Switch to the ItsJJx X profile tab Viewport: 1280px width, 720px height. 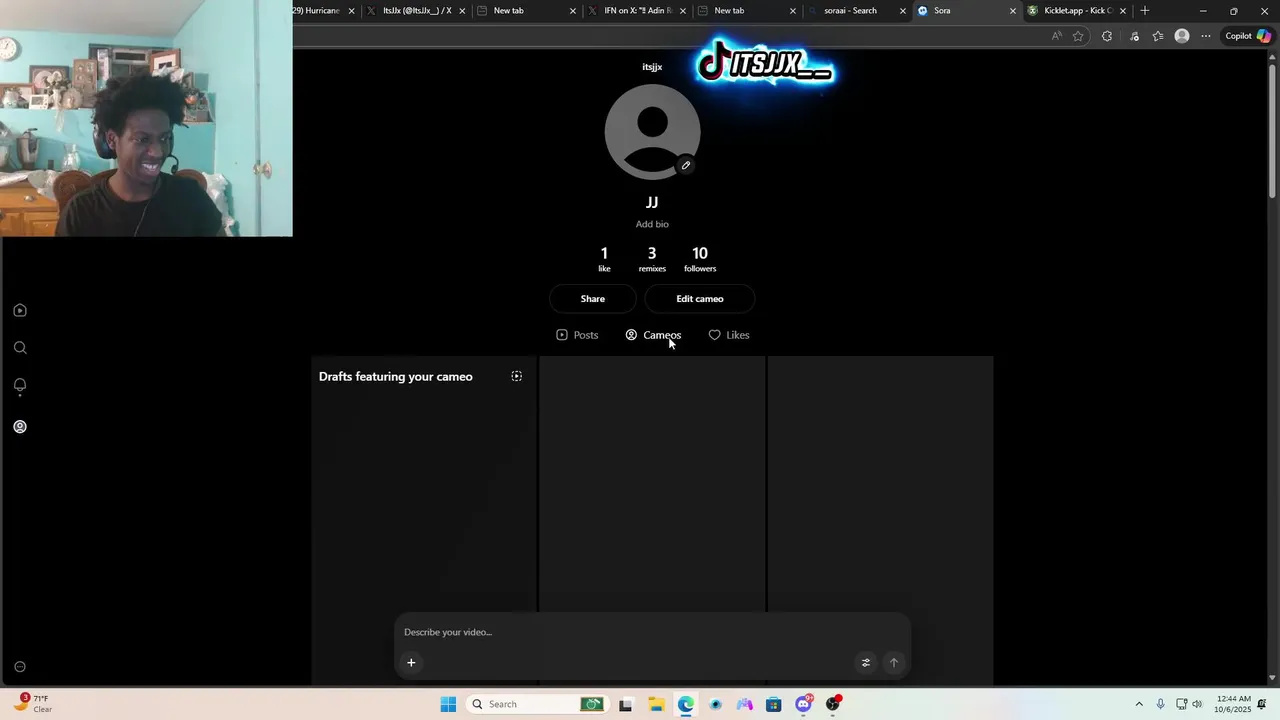416,11
